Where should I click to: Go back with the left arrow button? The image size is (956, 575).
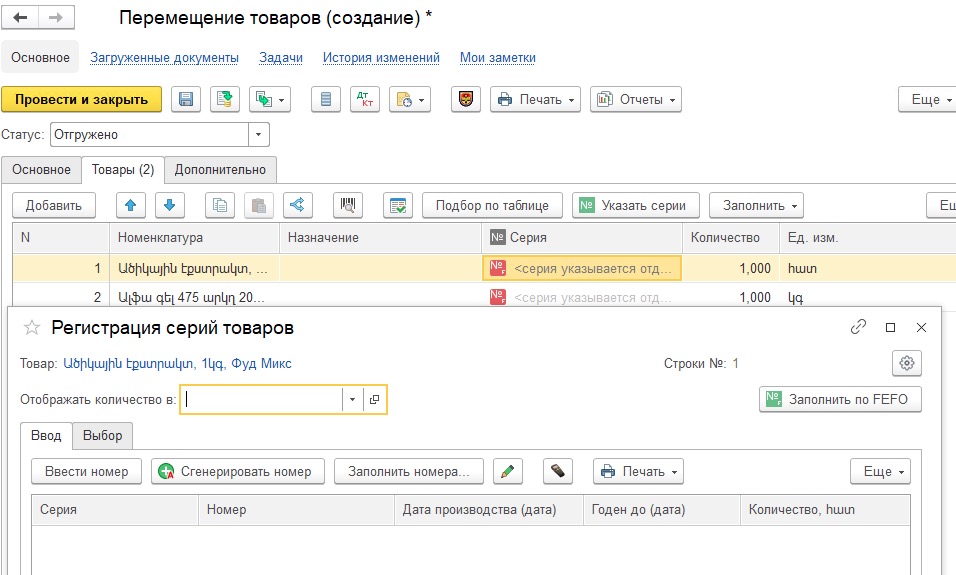[20, 17]
